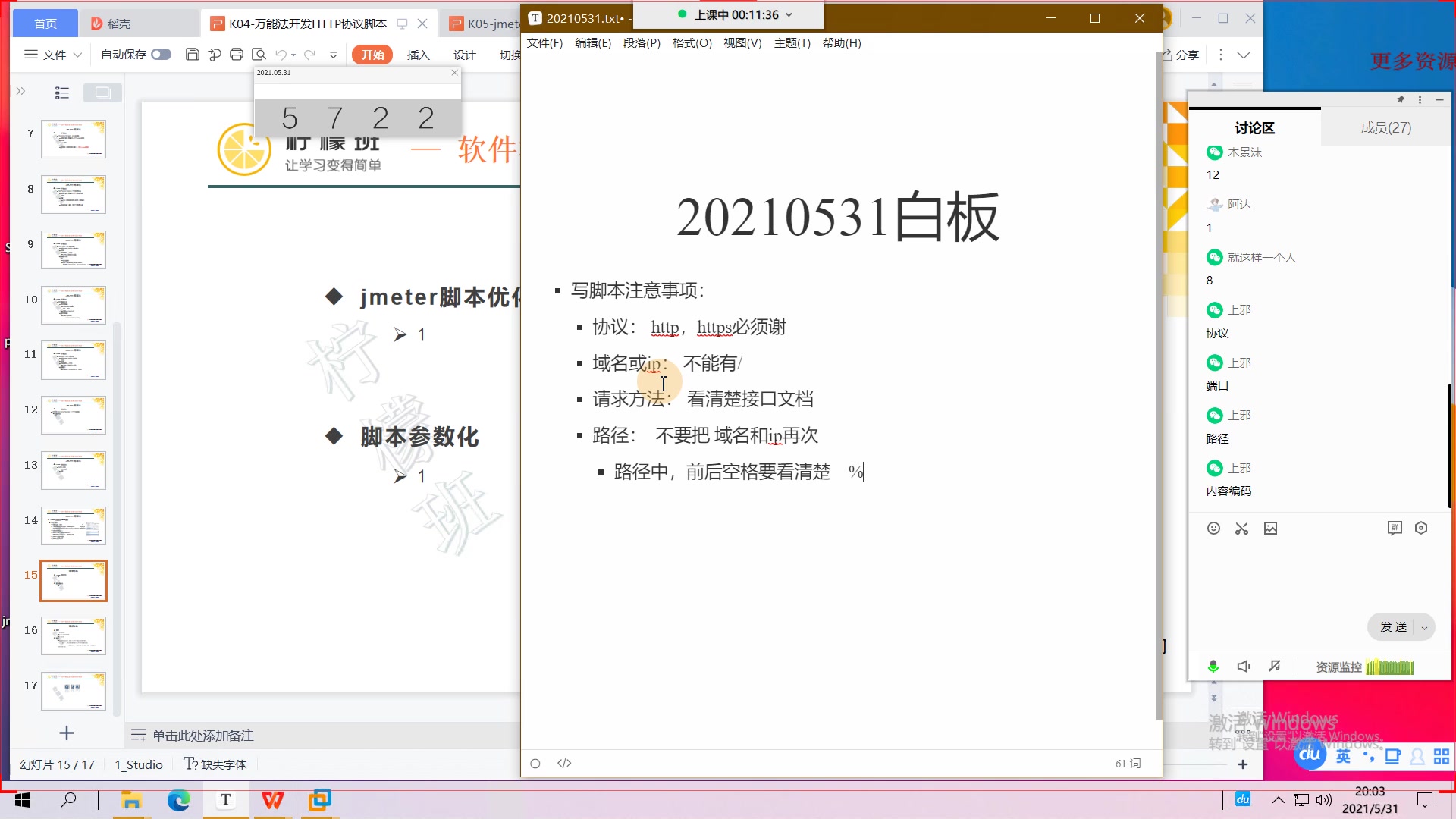The width and height of the screenshot is (1456, 819).
Task: Click the 开始 ribbon button
Action: click(x=372, y=55)
